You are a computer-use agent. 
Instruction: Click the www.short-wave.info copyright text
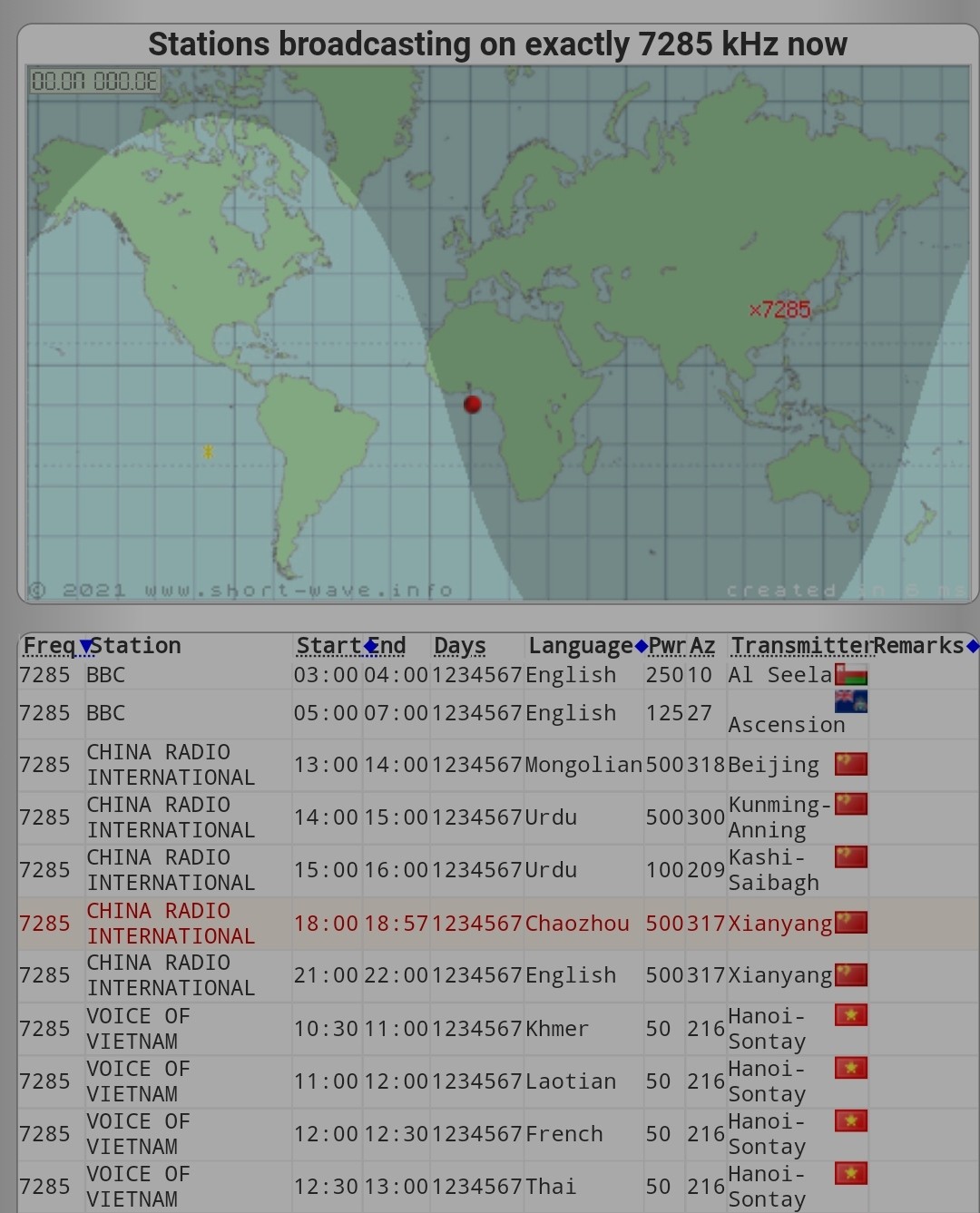point(240,591)
